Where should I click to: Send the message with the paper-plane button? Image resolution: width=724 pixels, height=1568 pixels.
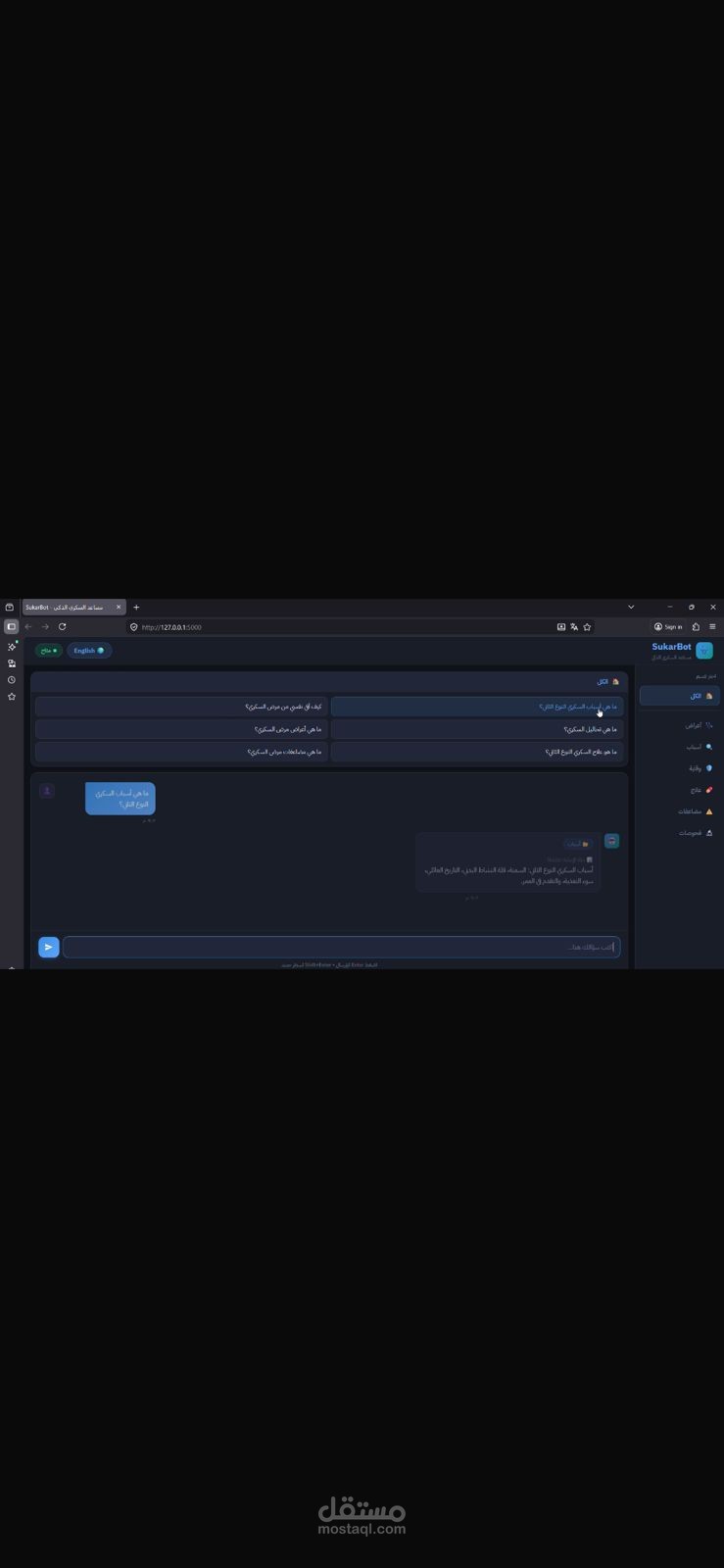pos(49,947)
